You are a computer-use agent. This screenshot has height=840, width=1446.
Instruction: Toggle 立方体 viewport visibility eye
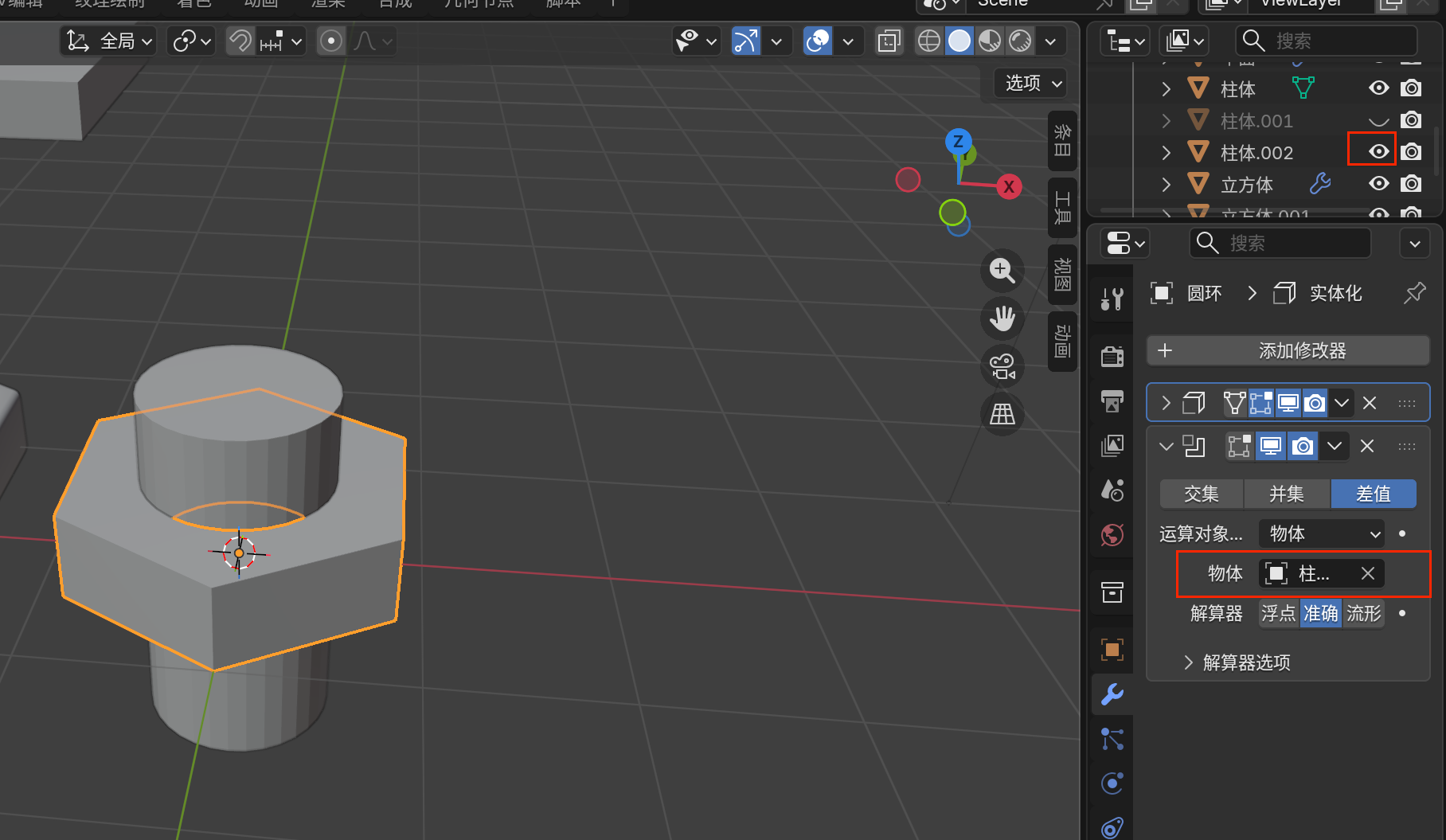point(1378,184)
